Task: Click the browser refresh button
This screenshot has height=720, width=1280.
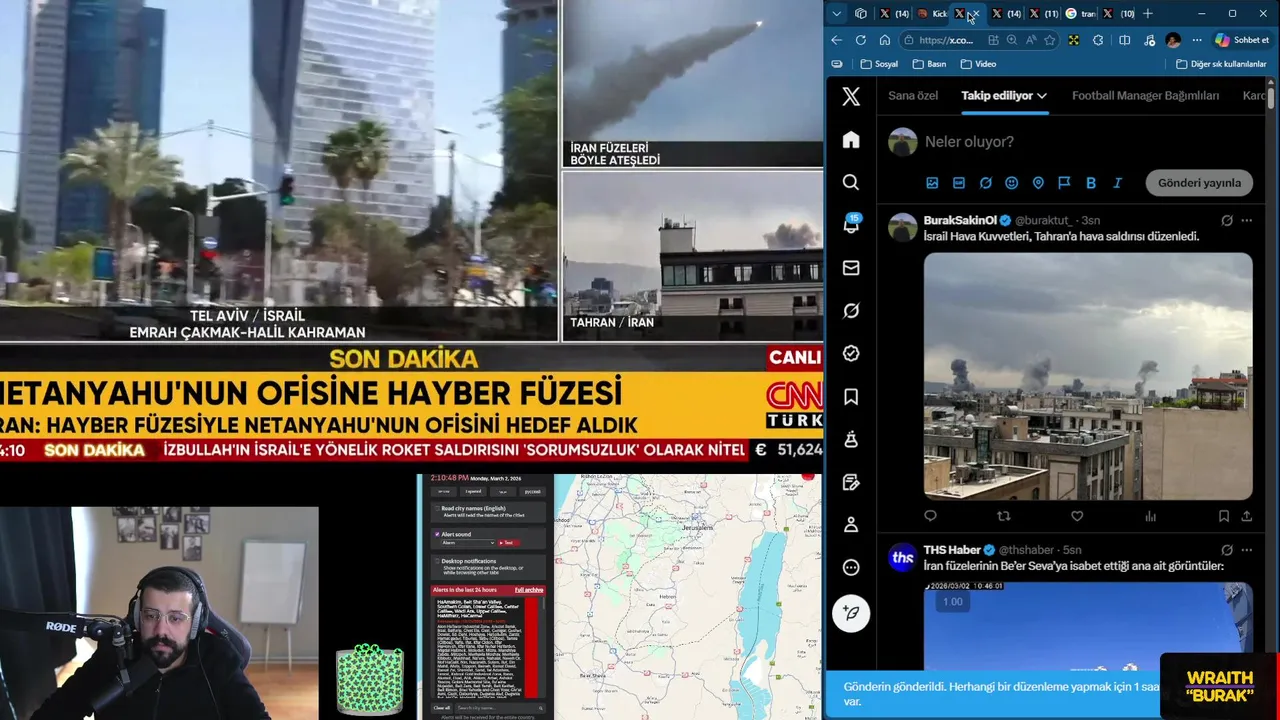Action: pyautogui.click(x=860, y=40)
